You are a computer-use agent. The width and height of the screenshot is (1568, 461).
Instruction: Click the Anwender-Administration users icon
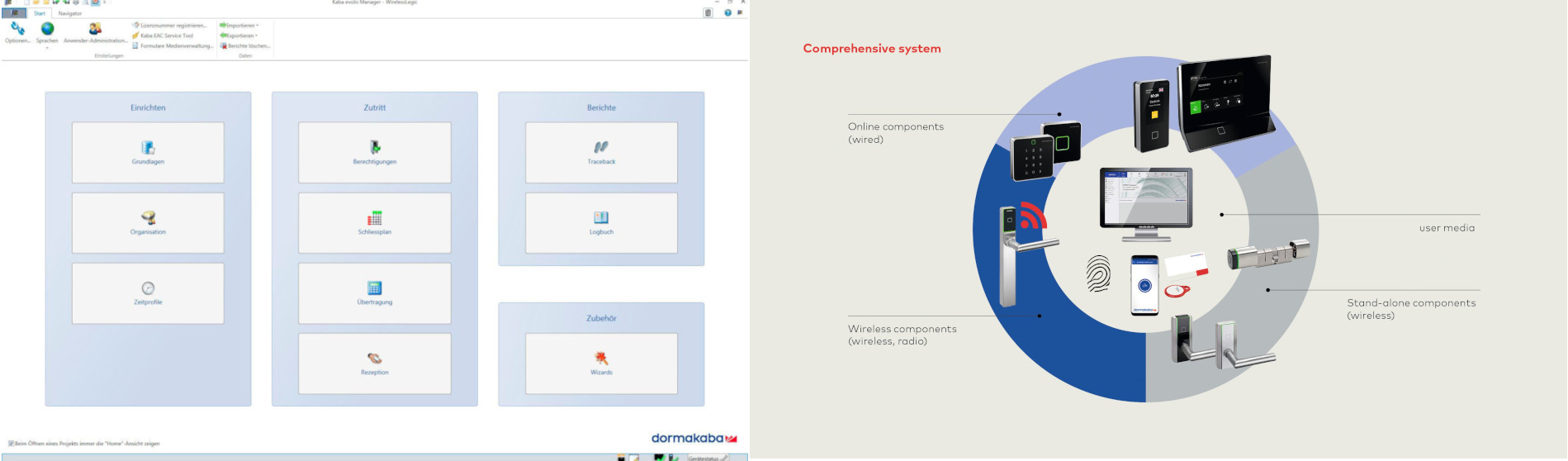tap(95, 31)
